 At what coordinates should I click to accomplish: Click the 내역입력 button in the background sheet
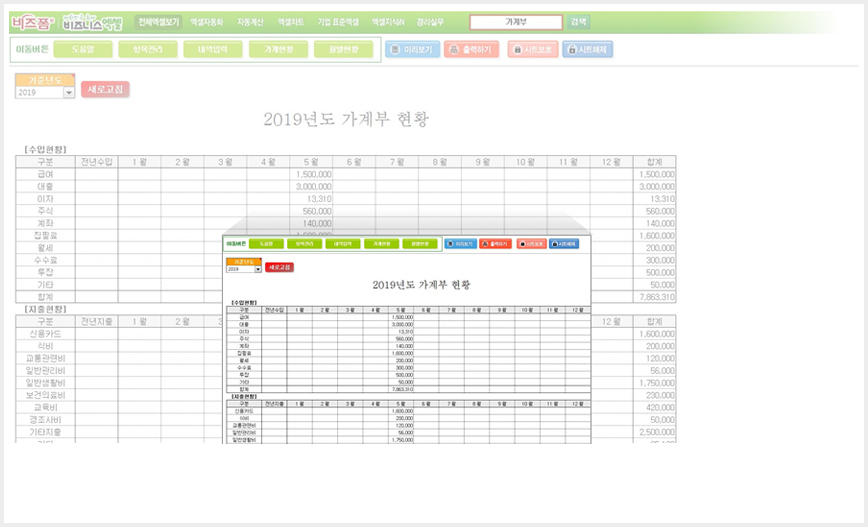tap(213, 49)
